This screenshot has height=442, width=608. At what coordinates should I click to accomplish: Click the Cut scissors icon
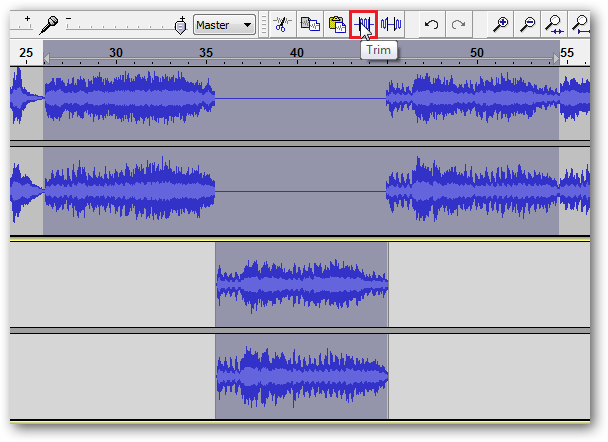click(282, 24)
